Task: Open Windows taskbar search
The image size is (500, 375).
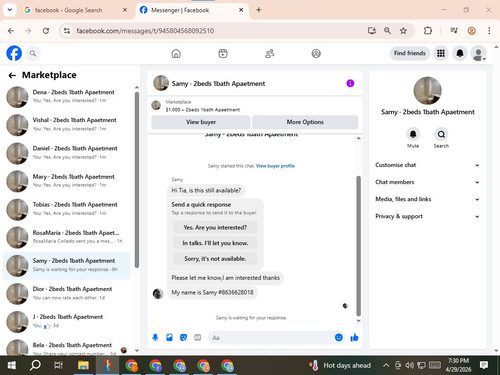Action: [x=35, y=365]
